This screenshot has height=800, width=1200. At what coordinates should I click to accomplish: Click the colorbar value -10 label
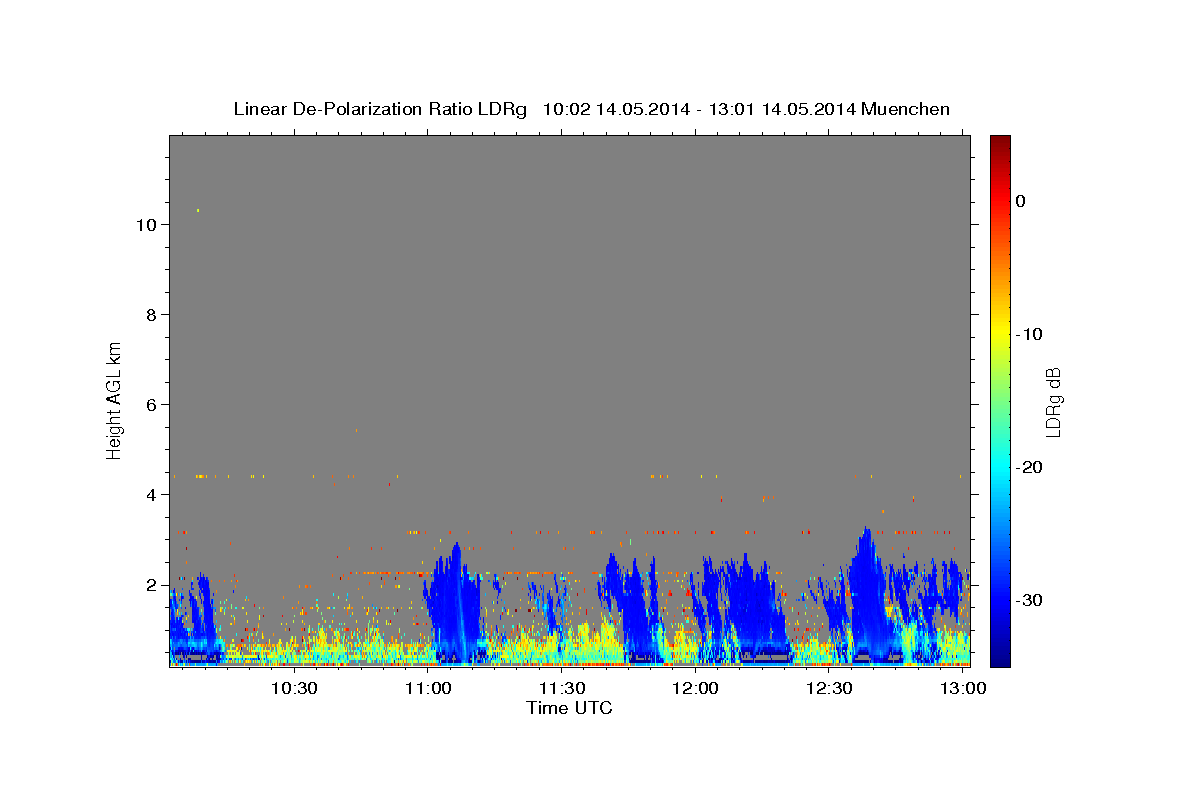(1029, 334)
